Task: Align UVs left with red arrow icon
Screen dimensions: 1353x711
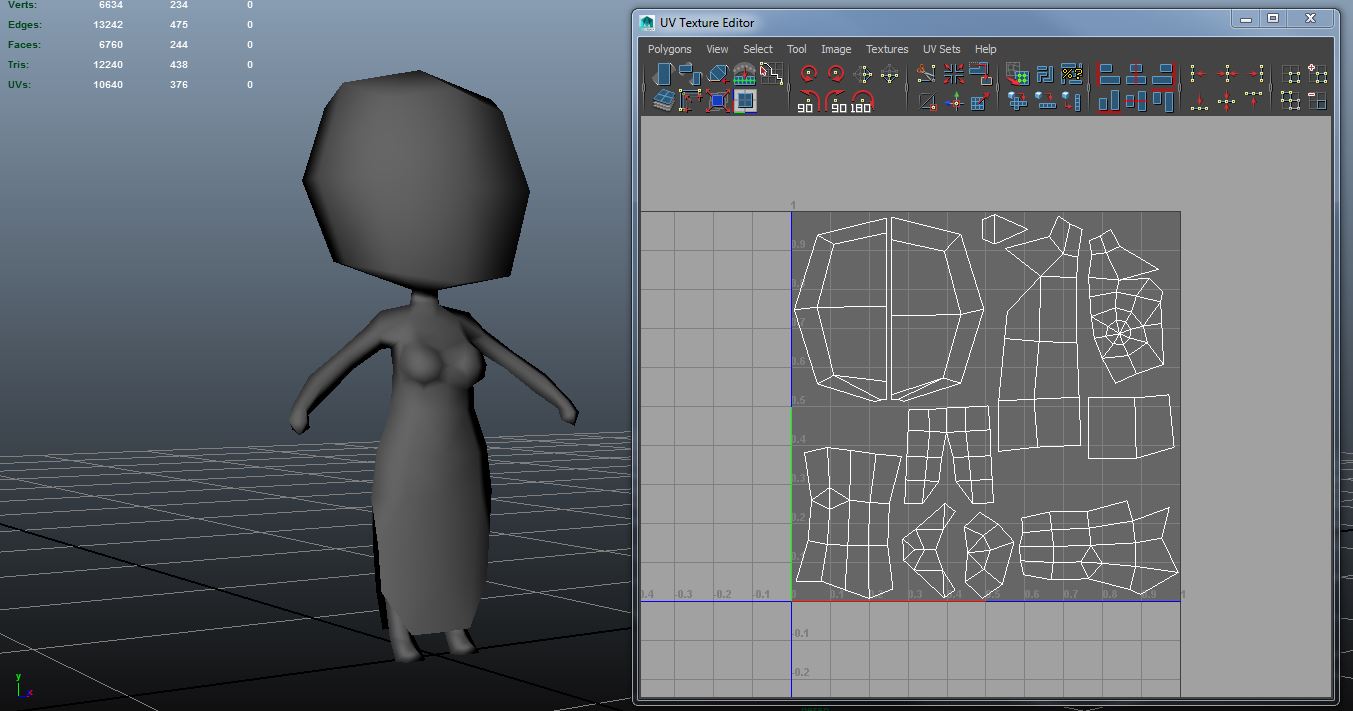Action: pyautogui.click(x=1198, y=74)
